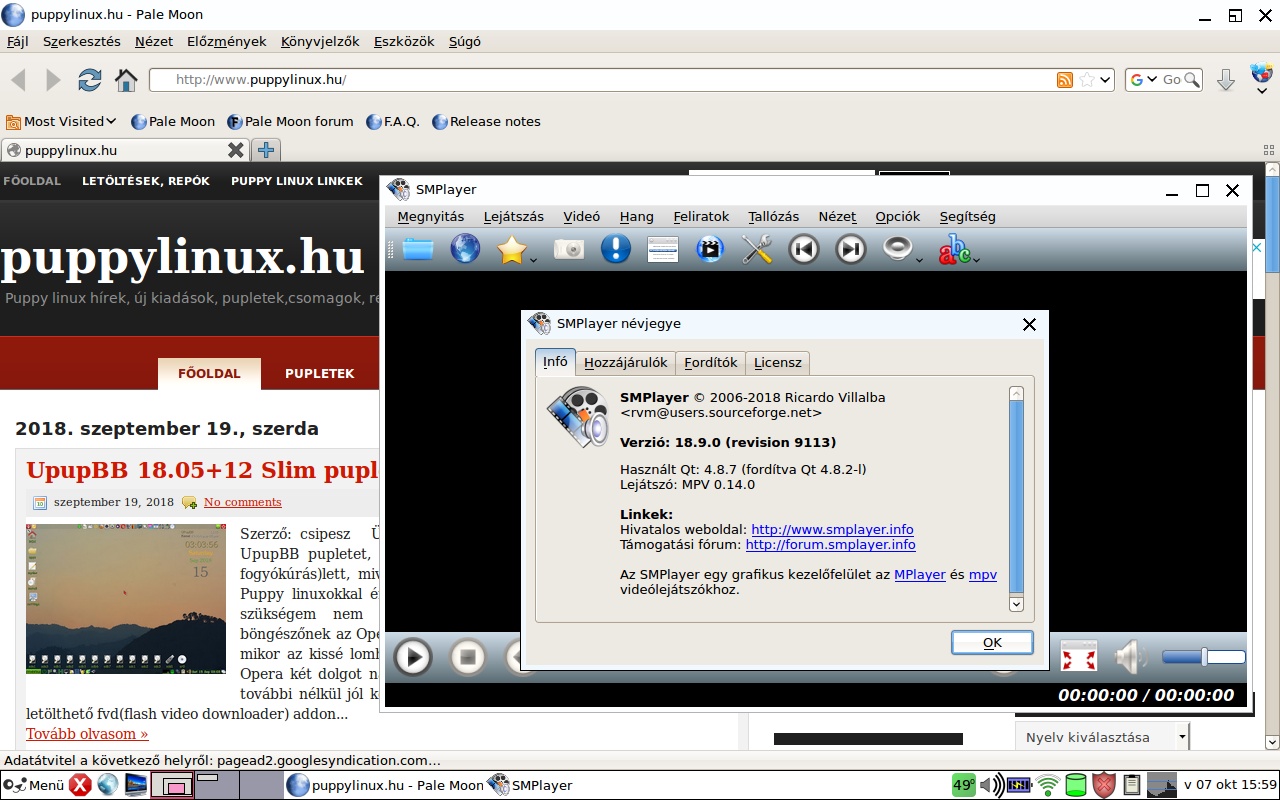
Task: Open the Segítség menu in SMPlayer
Action: [968, 216]
